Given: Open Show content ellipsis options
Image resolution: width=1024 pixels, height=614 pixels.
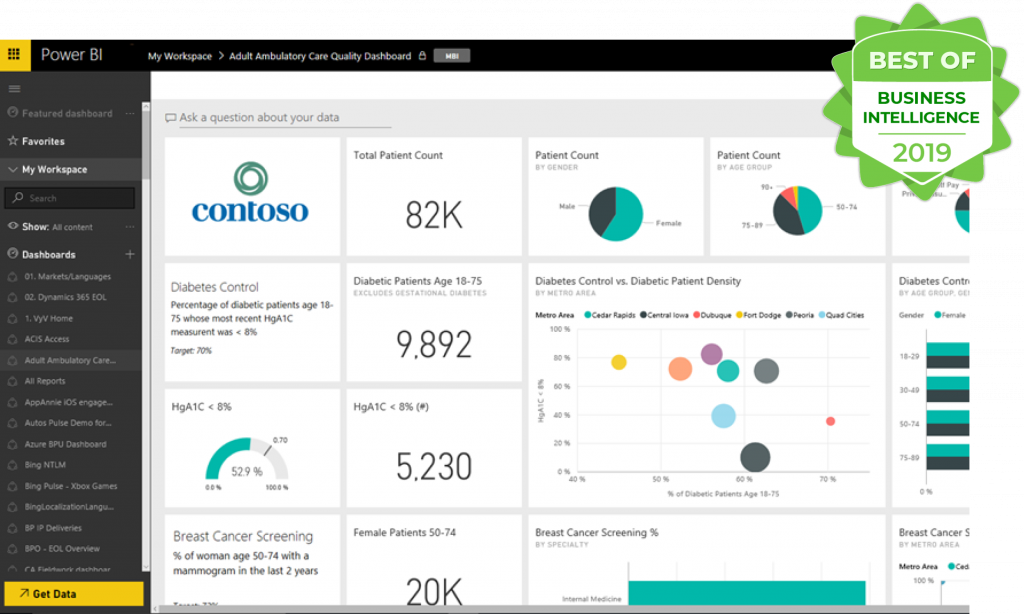Looking at the screenshot, I should [x=130, y=227].
